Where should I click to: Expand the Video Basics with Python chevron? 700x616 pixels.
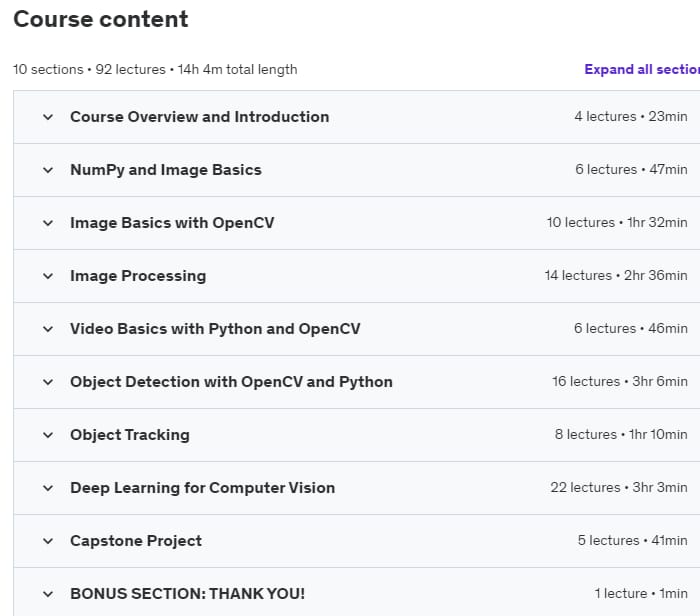48,329
